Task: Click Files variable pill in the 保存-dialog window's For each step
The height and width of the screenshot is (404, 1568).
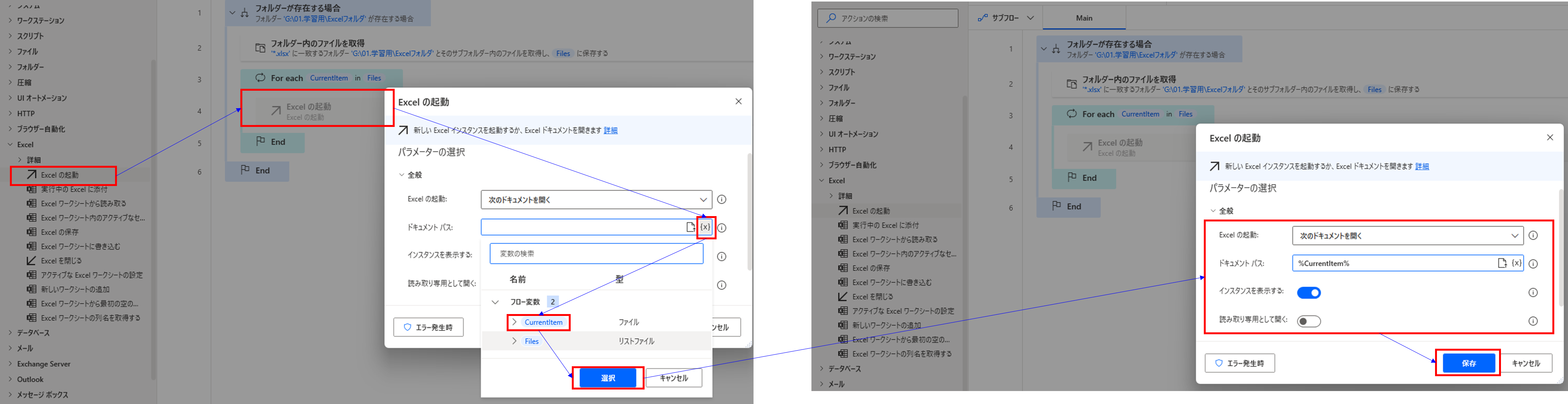Action: (x=1185, y=114)
